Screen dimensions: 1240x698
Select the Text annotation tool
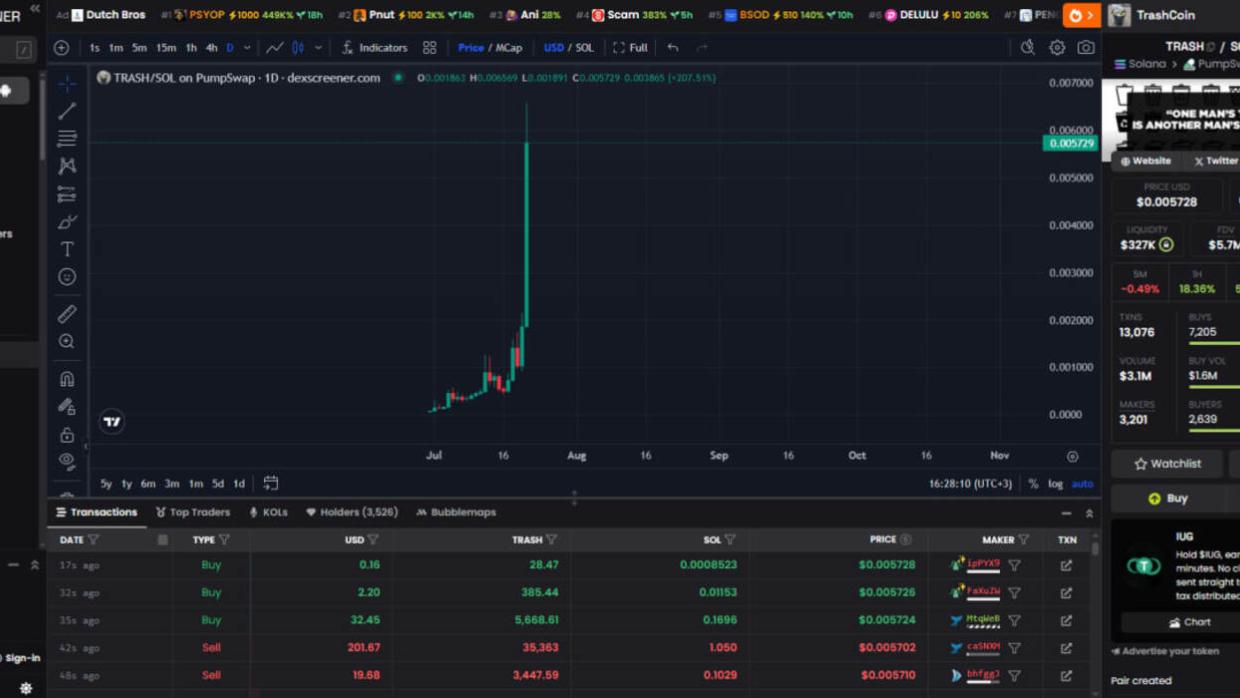[x=67, y=249]
